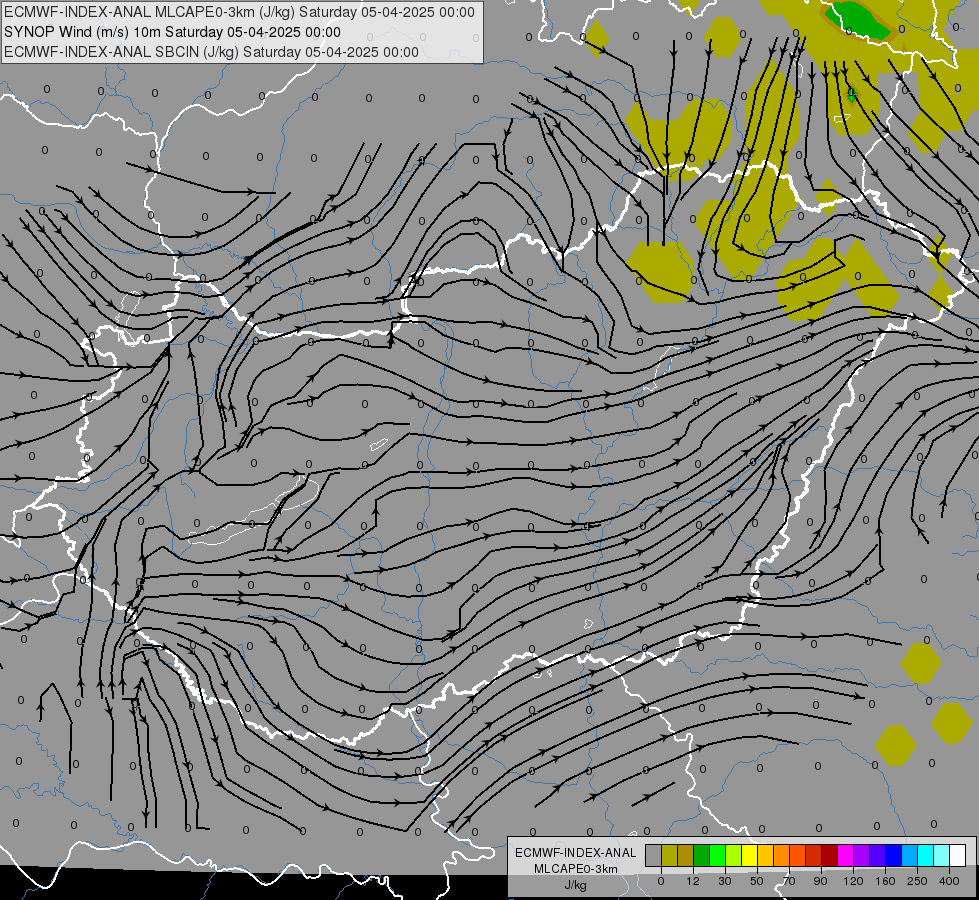Viewport: 979px width, 900px height.
Task: Click the J/kg unit label in the legend
Action: click(576, 884)
